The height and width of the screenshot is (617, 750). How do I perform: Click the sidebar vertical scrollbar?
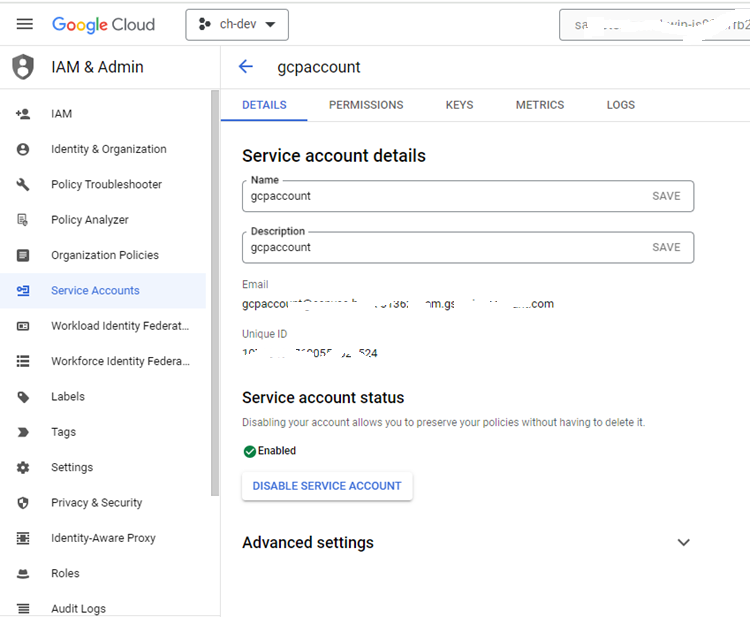[x=214, y=290]
